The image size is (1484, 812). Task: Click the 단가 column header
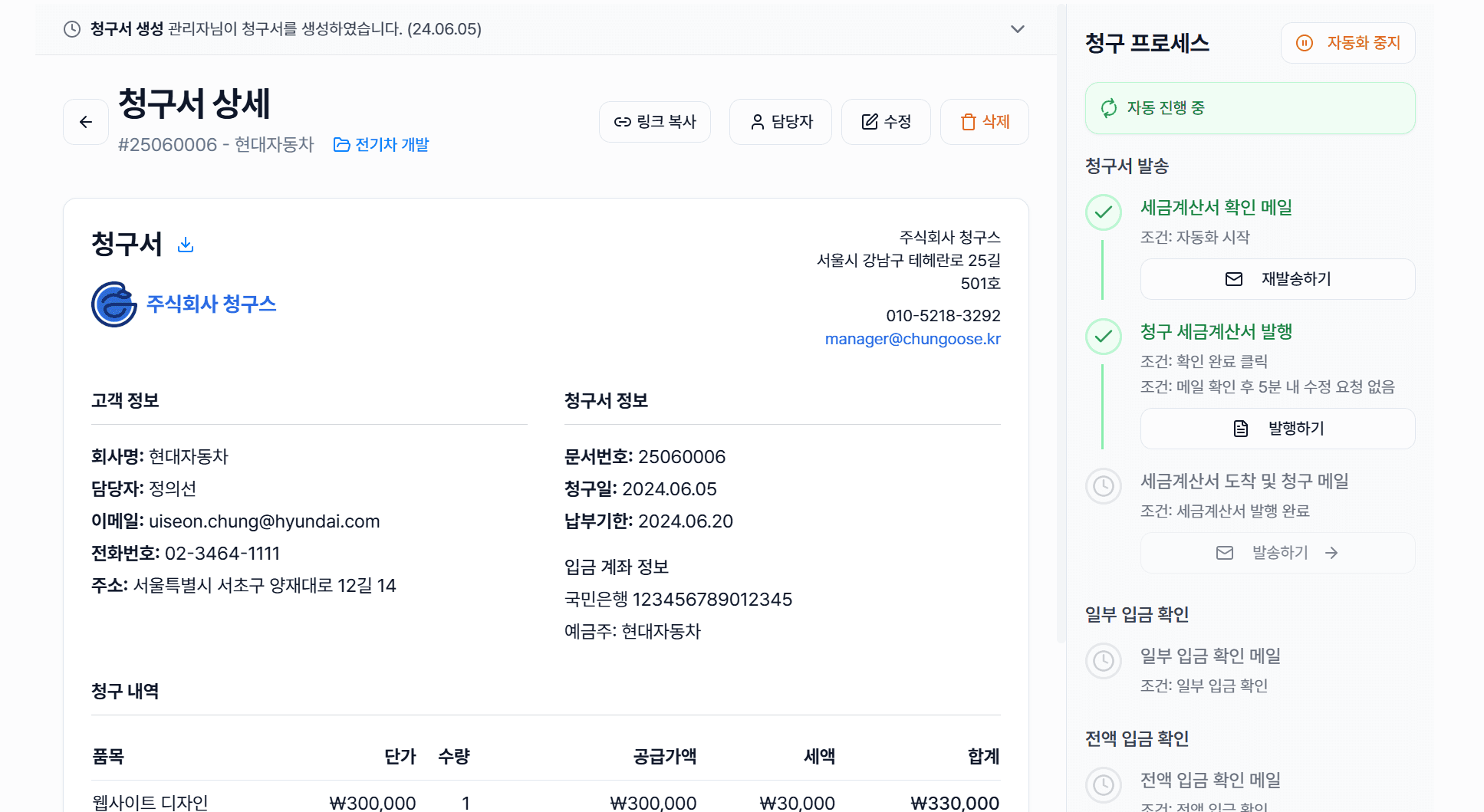[400, 757]
